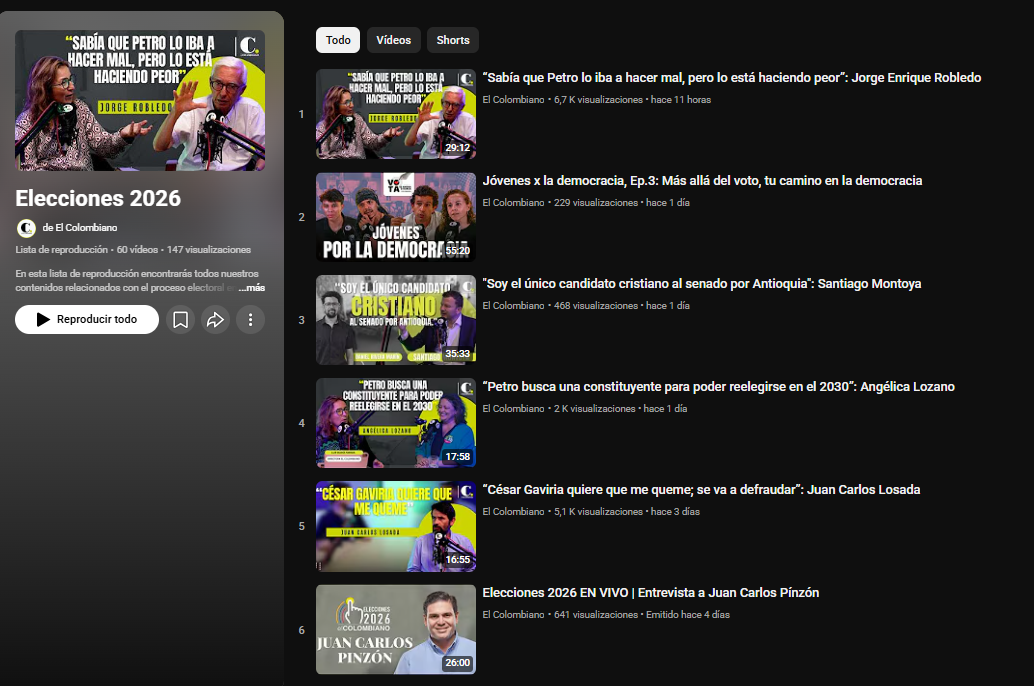The width and height of the screenshot is (1034, 686).
Task: Click the playlist cover thumbnail
Action: 140,100
